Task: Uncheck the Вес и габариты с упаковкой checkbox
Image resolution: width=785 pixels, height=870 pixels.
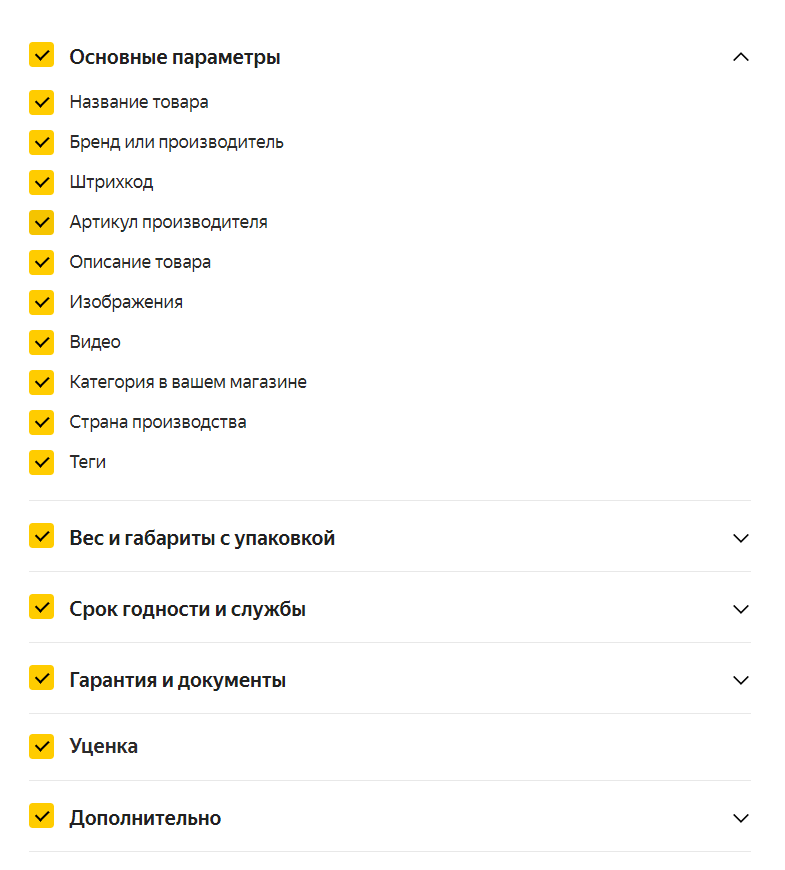Action: pos(41,536)
